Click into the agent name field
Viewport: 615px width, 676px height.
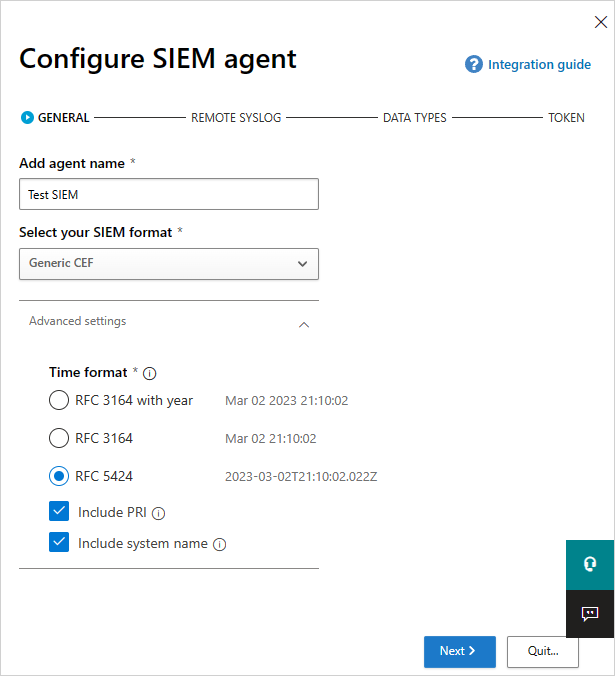tap(169, 195)
